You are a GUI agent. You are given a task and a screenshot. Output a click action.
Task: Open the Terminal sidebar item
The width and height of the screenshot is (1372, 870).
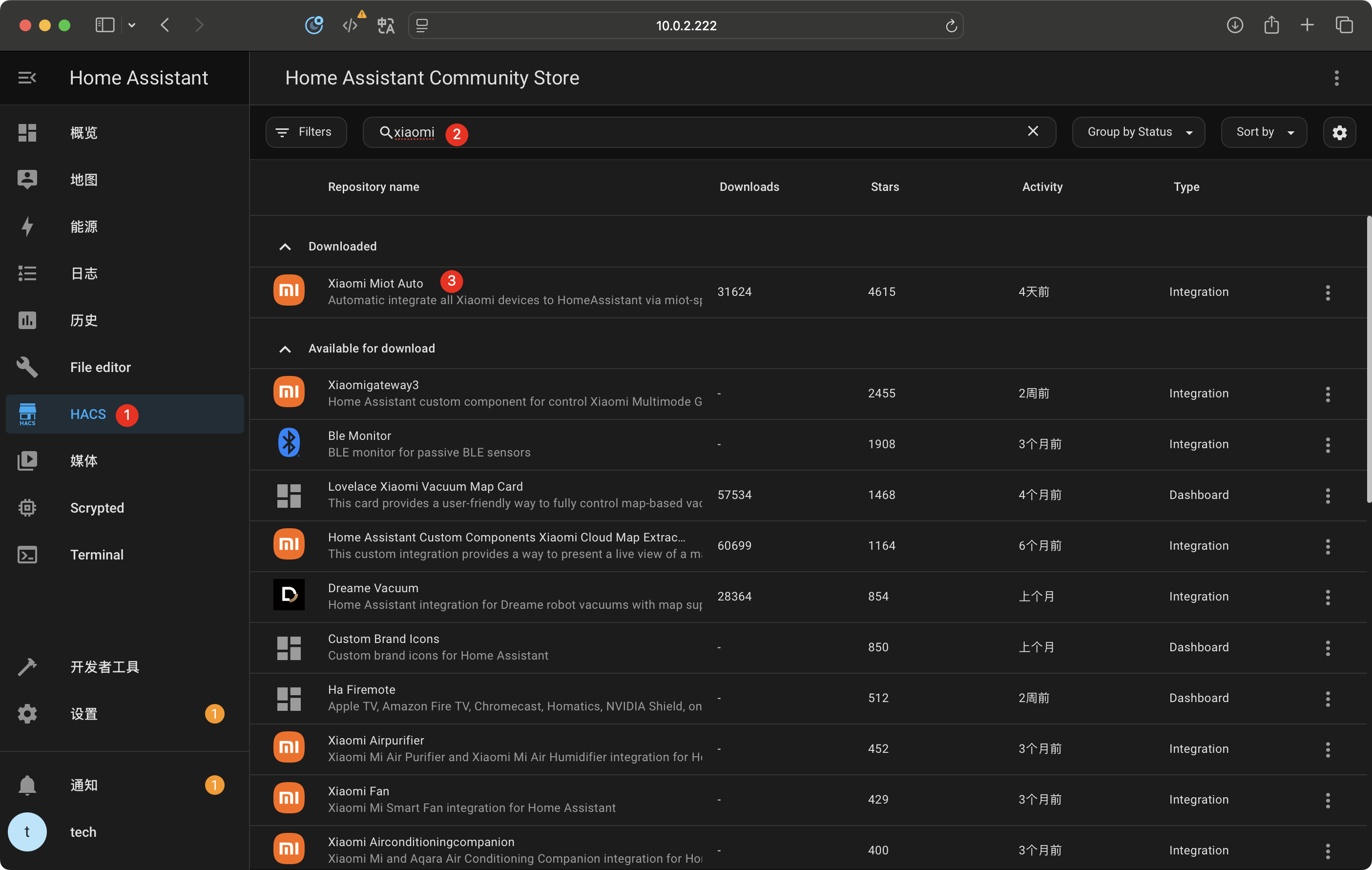(x=124, y=554)
